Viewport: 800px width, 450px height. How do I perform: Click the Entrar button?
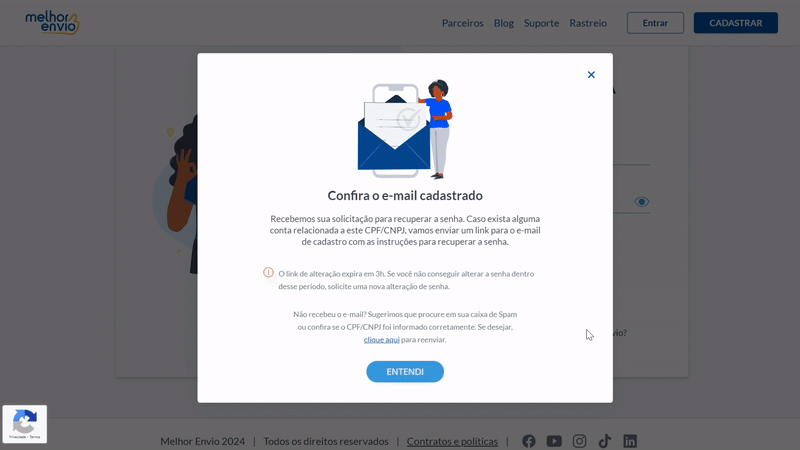point(655,23)
